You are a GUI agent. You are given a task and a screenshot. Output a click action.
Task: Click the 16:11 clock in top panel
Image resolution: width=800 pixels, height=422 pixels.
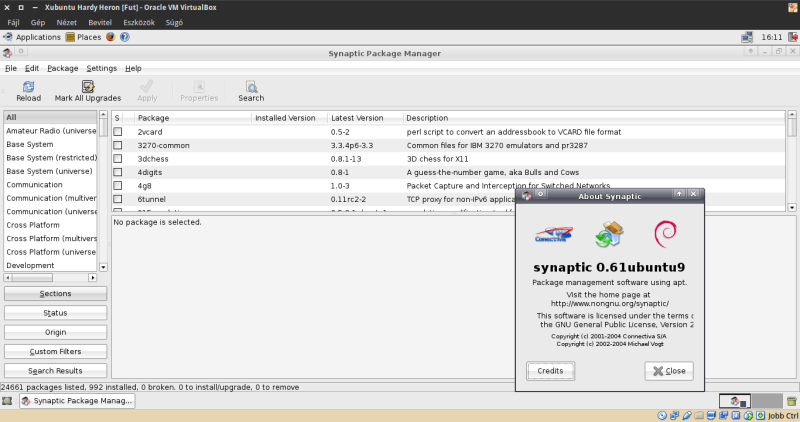coord(771,37)
